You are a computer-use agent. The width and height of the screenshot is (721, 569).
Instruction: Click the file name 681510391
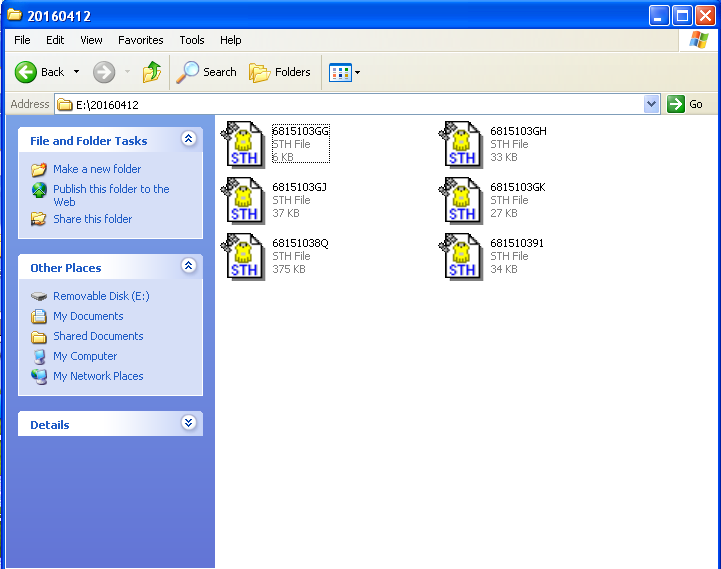tap(517, 243)
